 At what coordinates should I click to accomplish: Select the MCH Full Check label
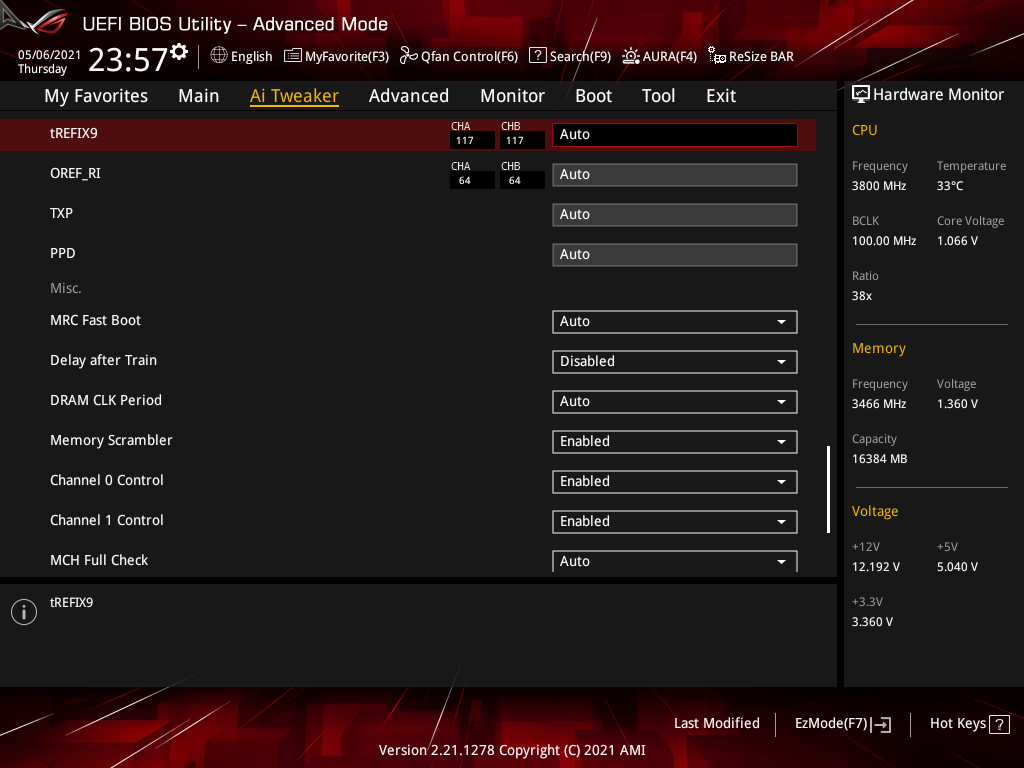(x=99, y=560)
